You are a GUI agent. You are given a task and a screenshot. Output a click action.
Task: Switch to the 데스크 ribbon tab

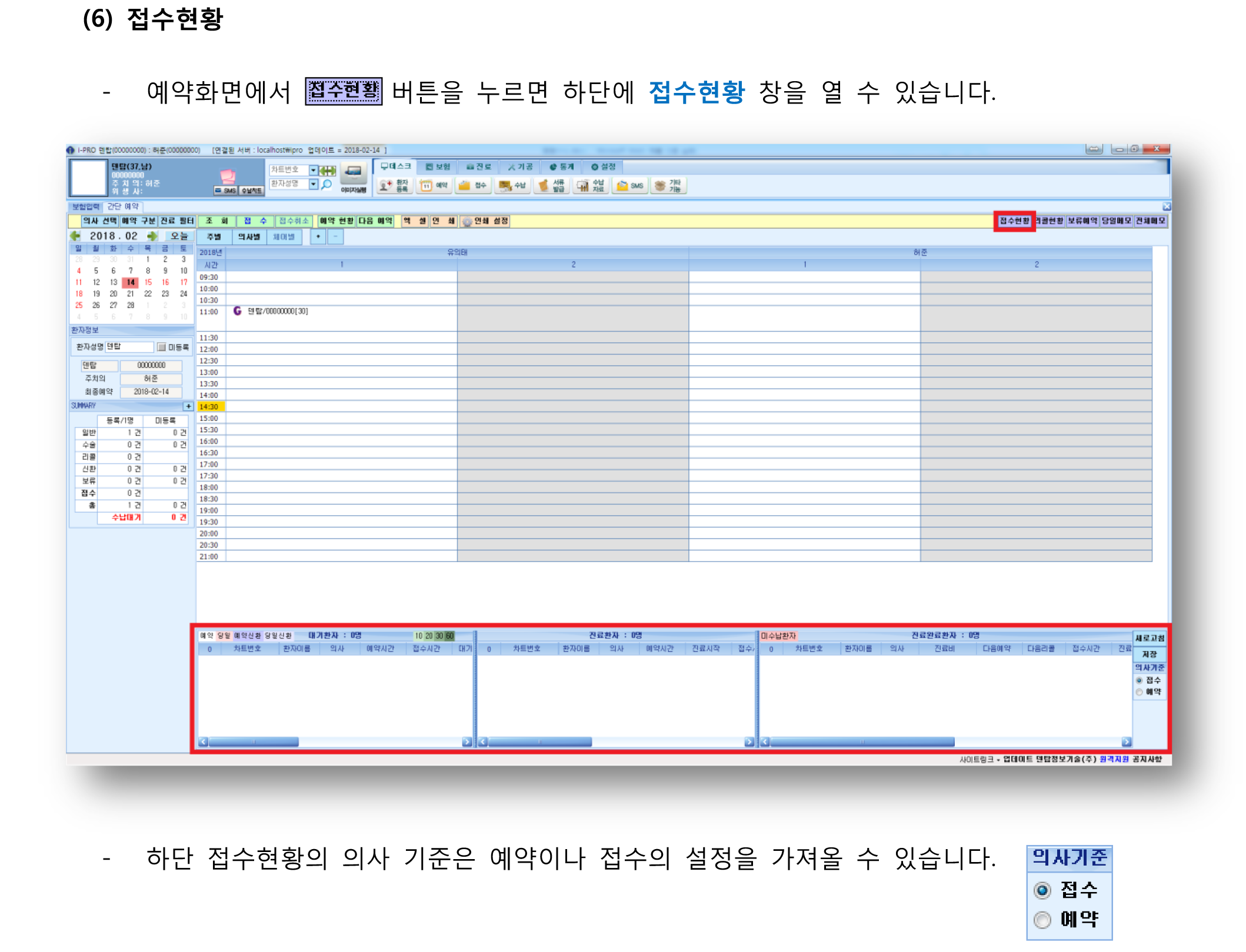coord(395,166)
